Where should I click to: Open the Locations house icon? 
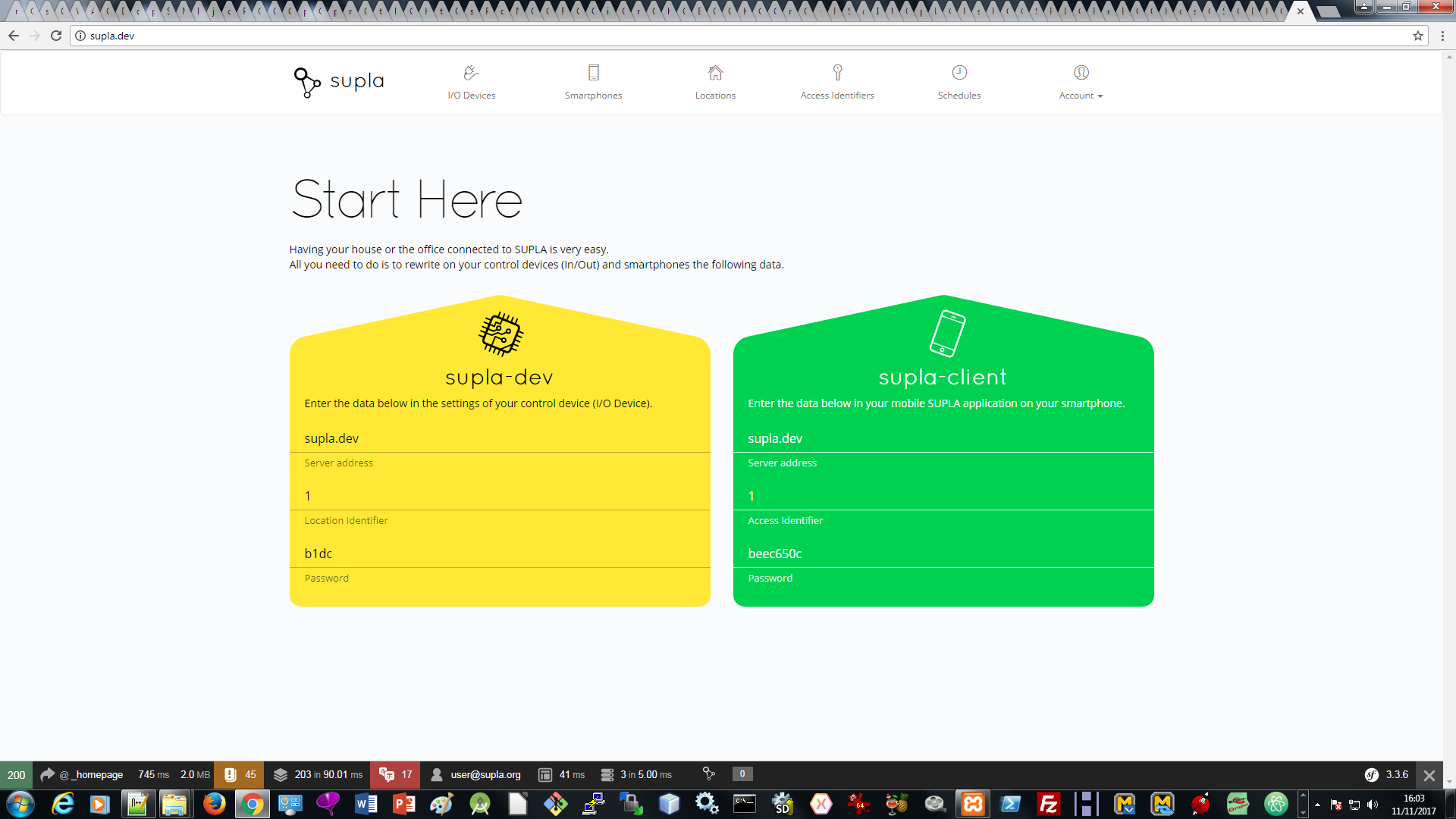(715, 73)
